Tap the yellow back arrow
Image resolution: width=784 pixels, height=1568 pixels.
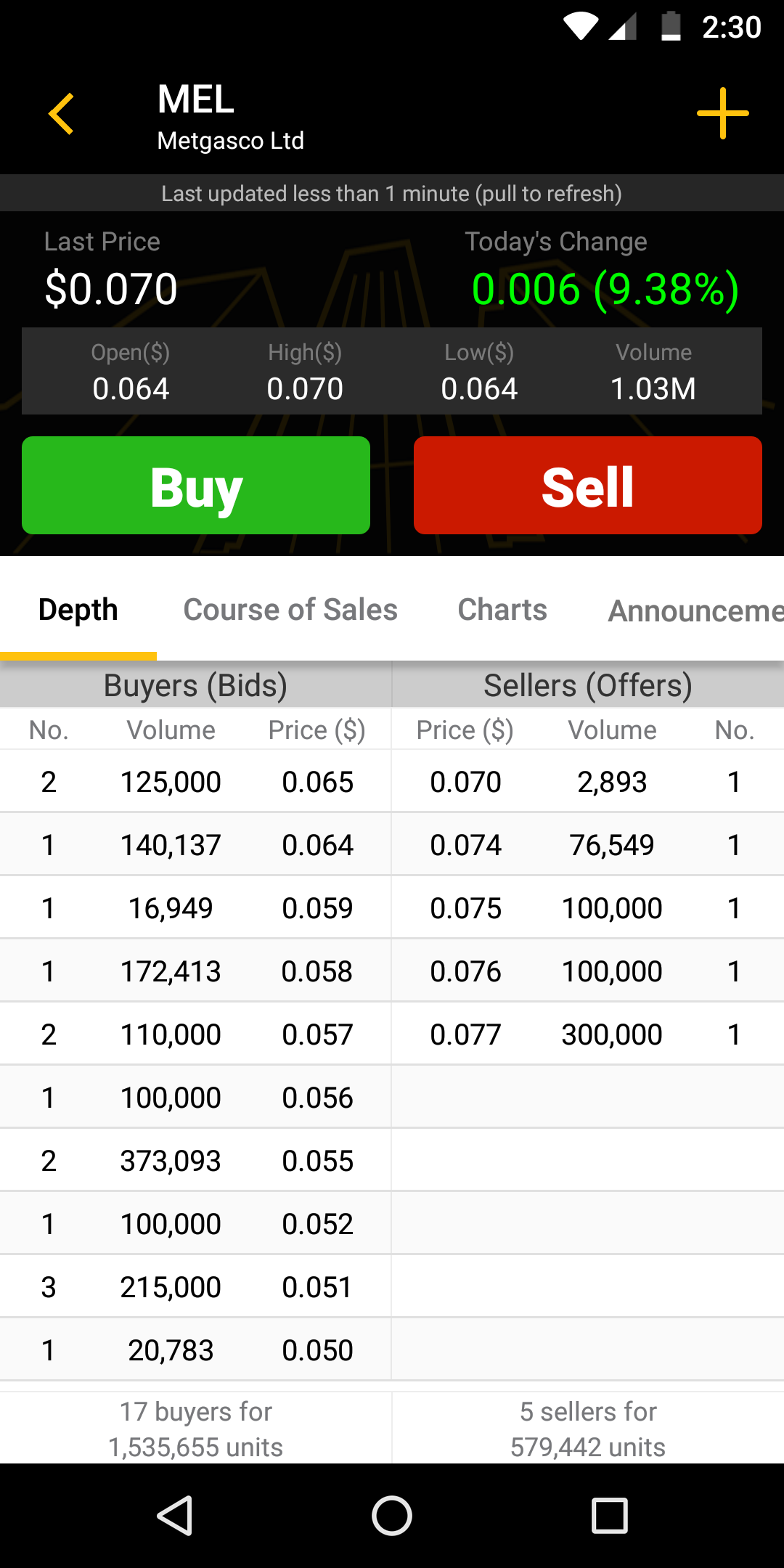click(x=61, y=113)
